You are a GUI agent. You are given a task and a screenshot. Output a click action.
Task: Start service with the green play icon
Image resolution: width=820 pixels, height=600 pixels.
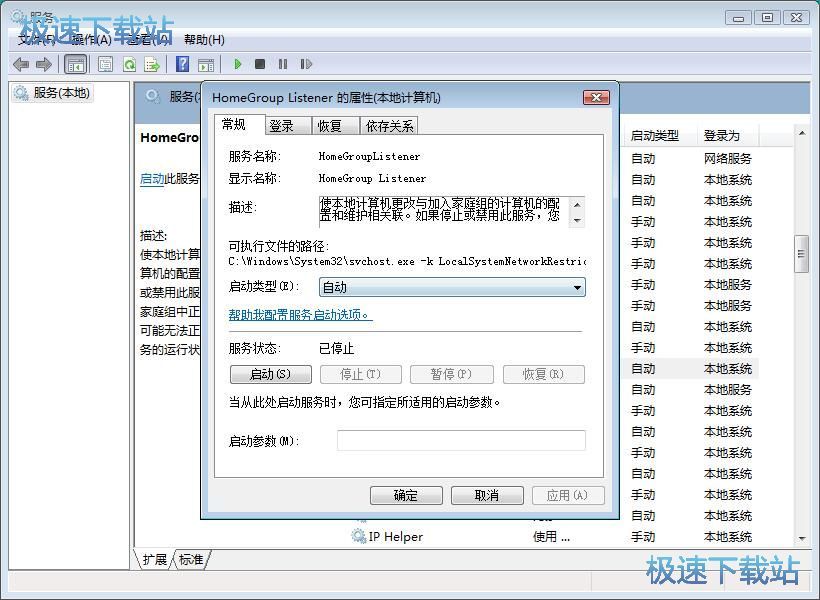[x=238, y=64]
